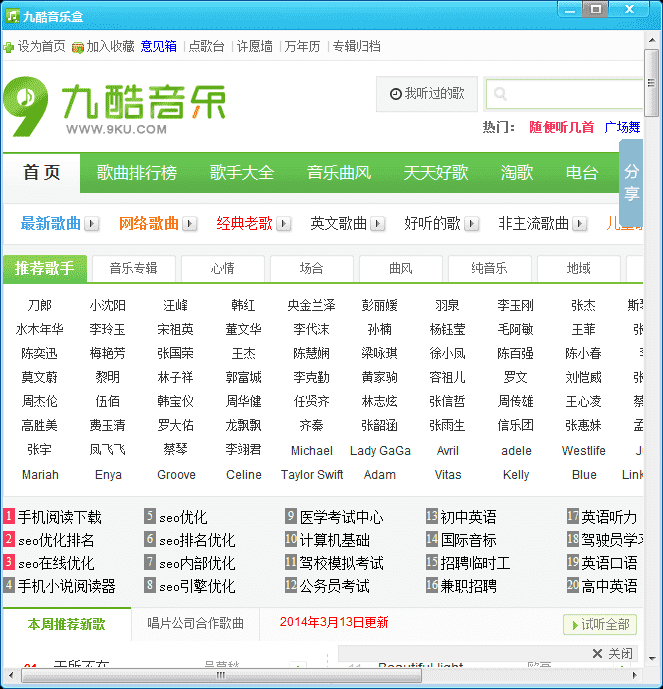
Task: Open singer 周杰伦
Action: [40, 401]
